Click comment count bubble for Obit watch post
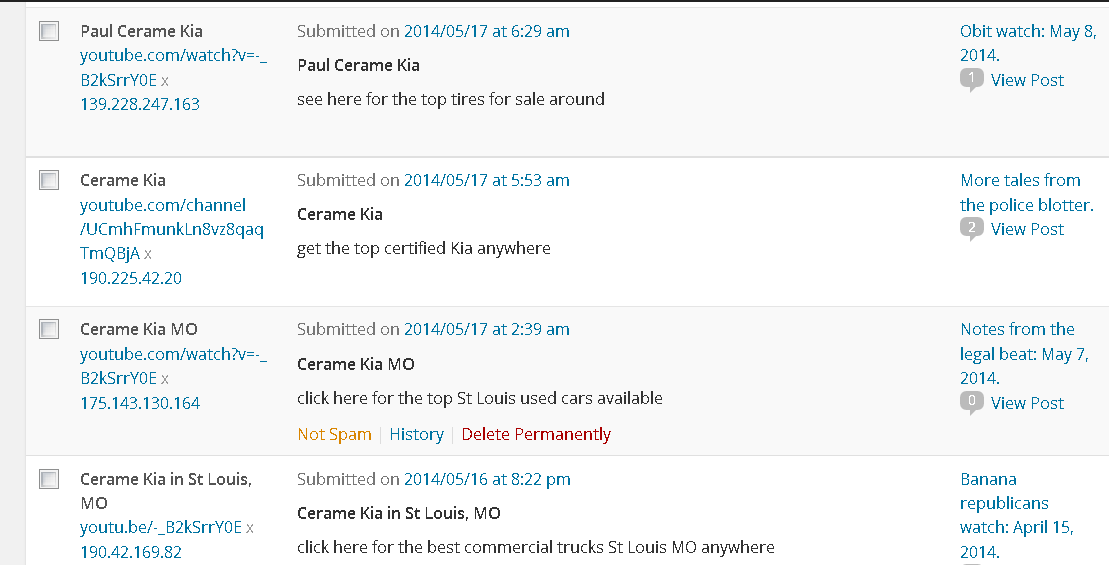 (x=970, y=80)
